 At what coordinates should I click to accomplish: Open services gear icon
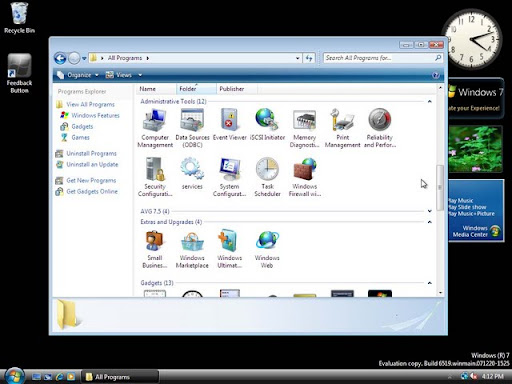(x=192, y=173)
